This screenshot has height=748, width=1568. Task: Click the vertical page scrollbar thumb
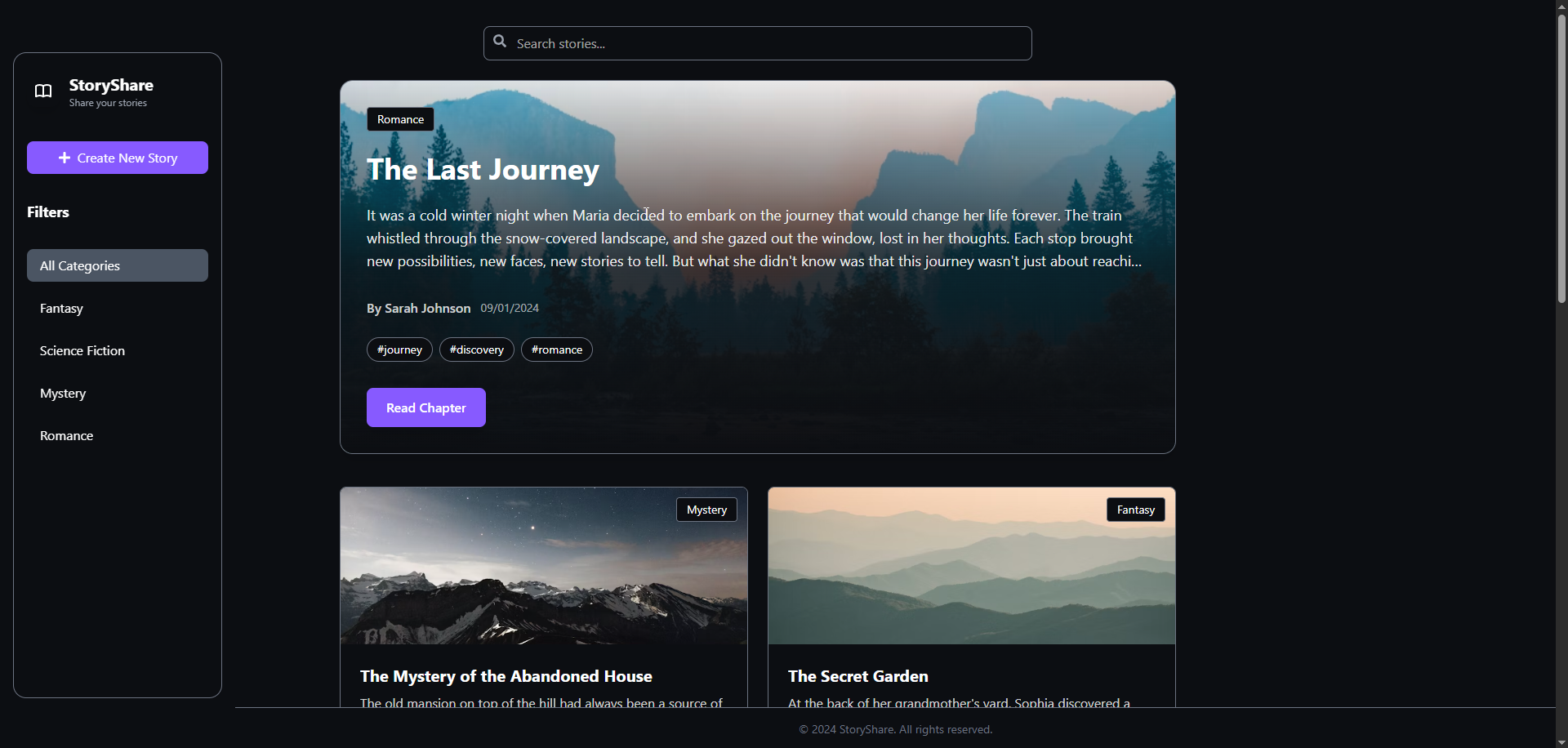[x=1561, y=159]
